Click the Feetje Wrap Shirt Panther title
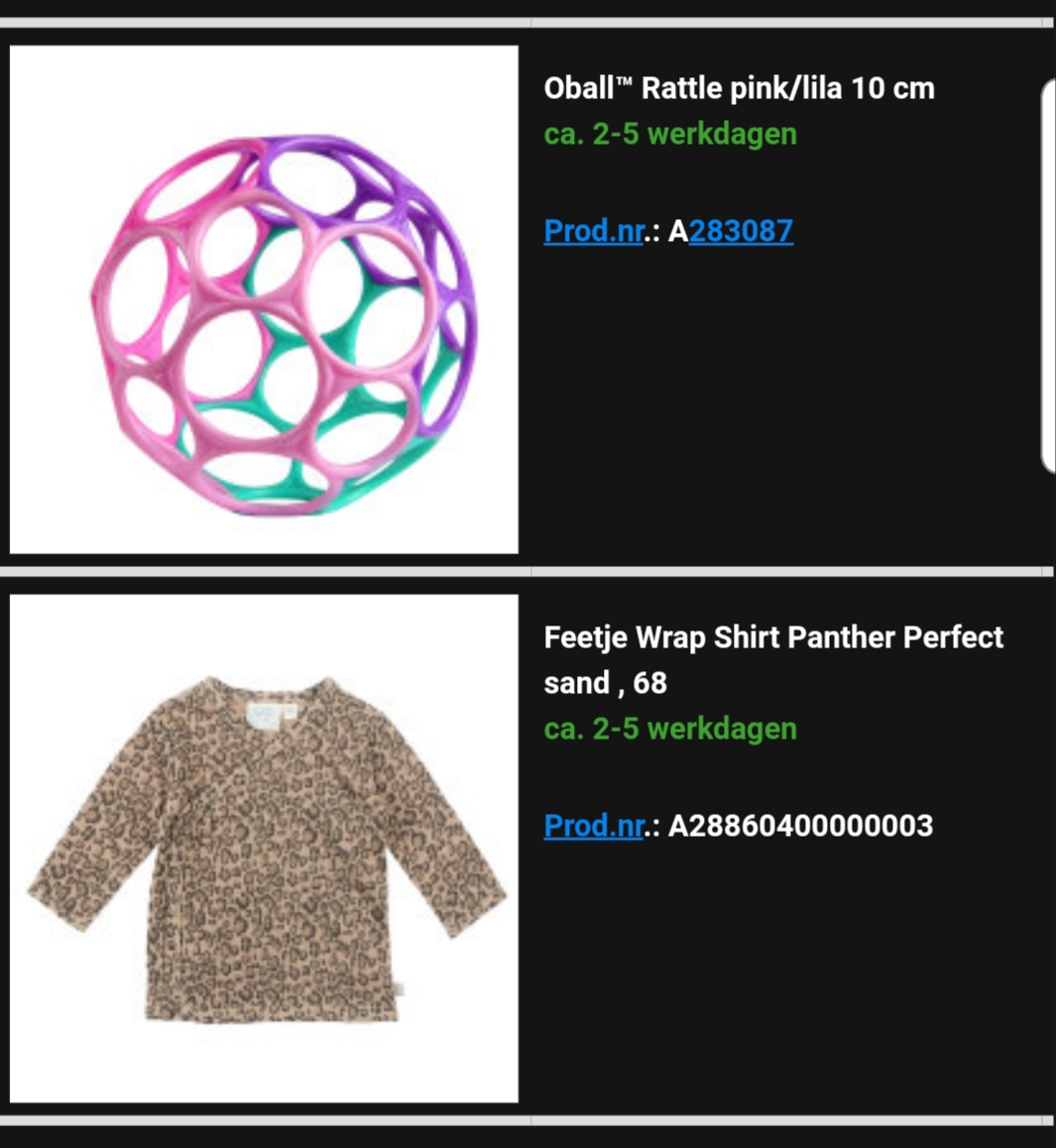This screenshot has height=1148, width=1056. point(773,659)
